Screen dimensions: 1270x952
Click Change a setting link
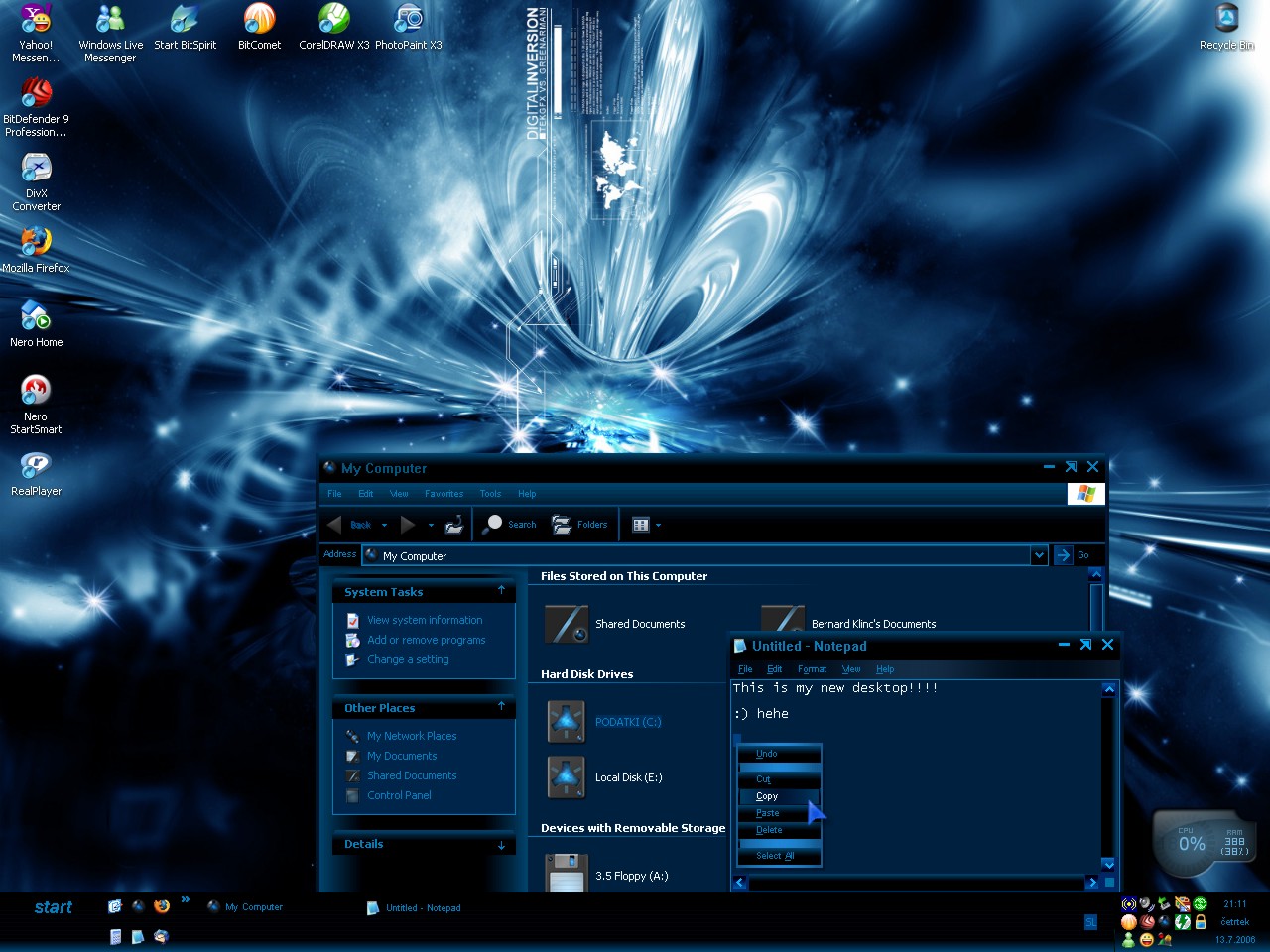coord(408,659)
